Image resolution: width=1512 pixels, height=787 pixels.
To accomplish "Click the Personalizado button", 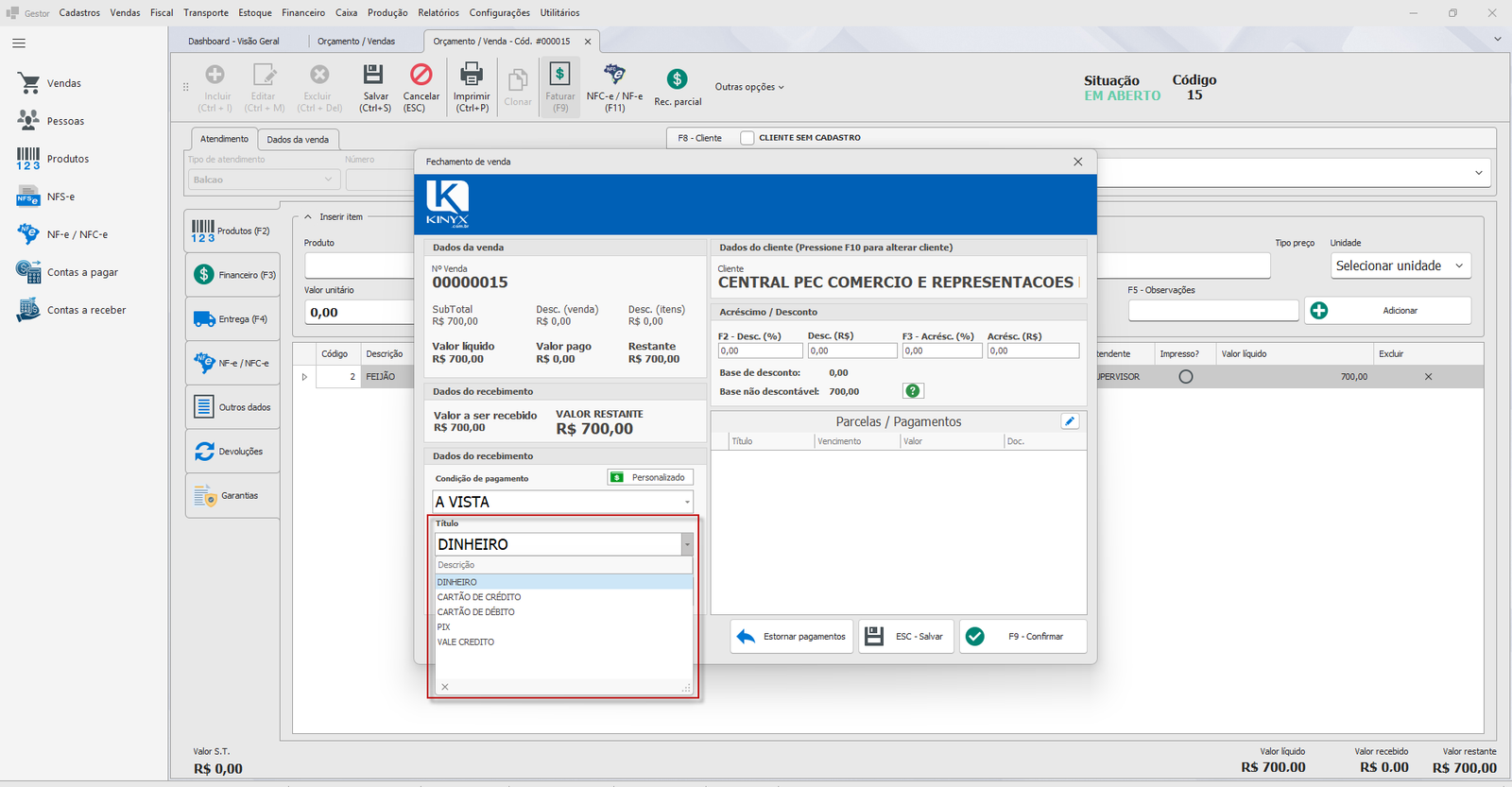I will (650, 477).
